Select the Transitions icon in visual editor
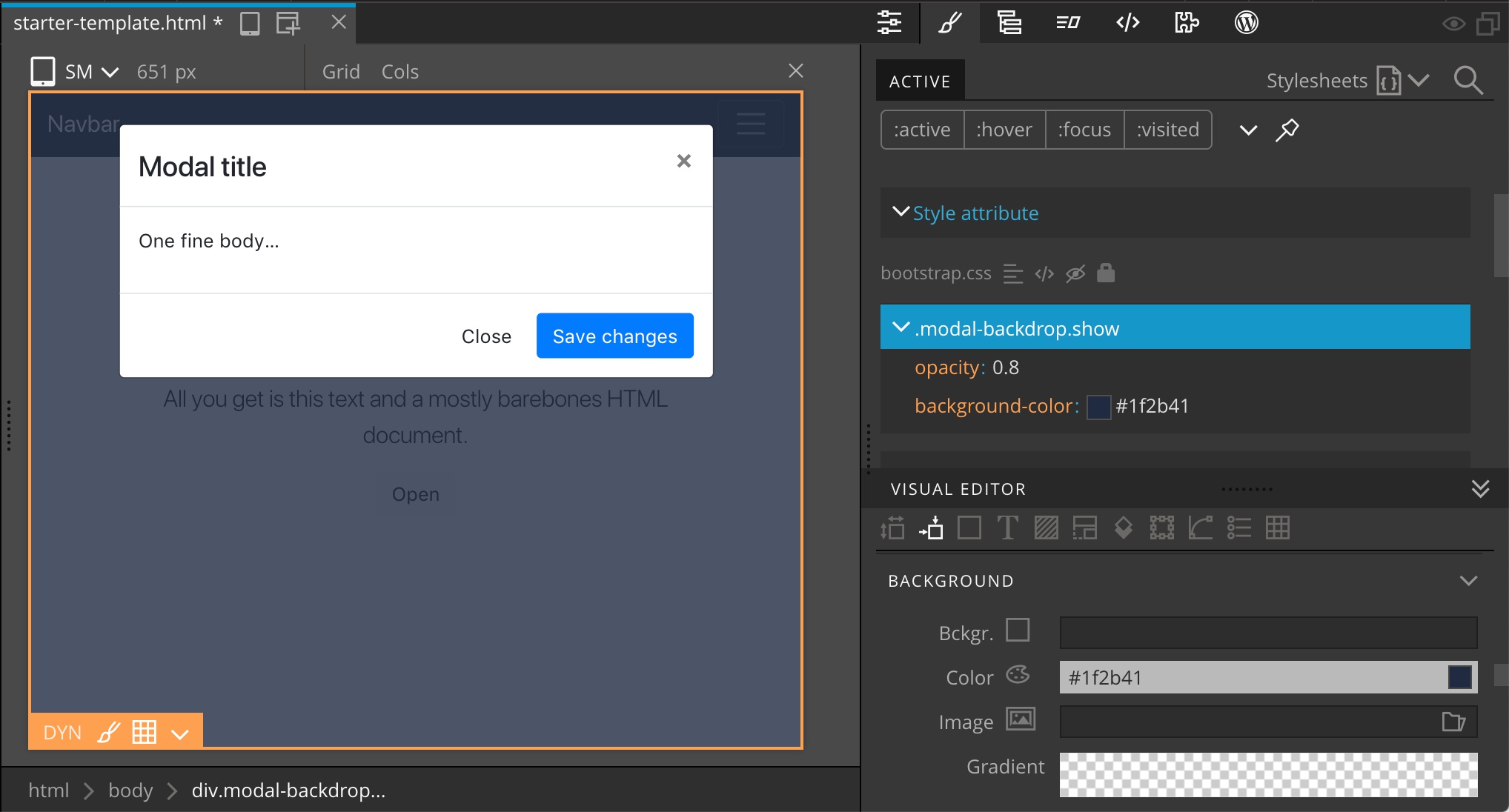1509x812 pixels. [x=1201, y=528]
